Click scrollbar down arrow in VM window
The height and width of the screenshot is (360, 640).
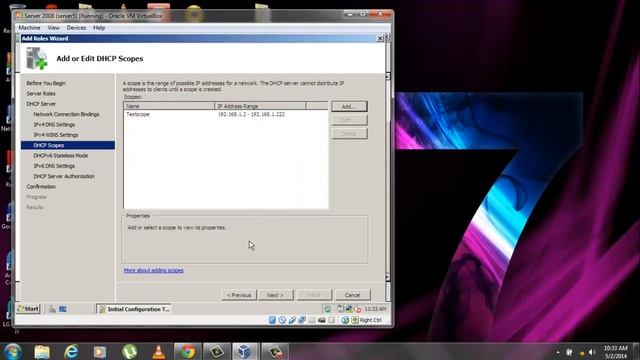(x=387, y=277)
